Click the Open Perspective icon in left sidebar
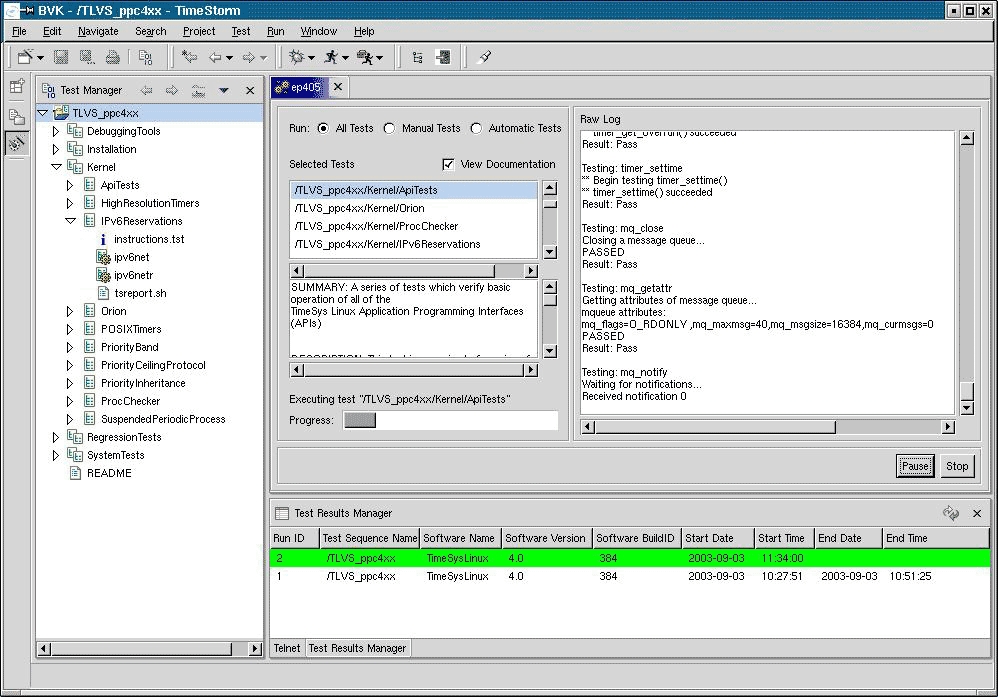 pyautogui.click(x=16, y=87)
